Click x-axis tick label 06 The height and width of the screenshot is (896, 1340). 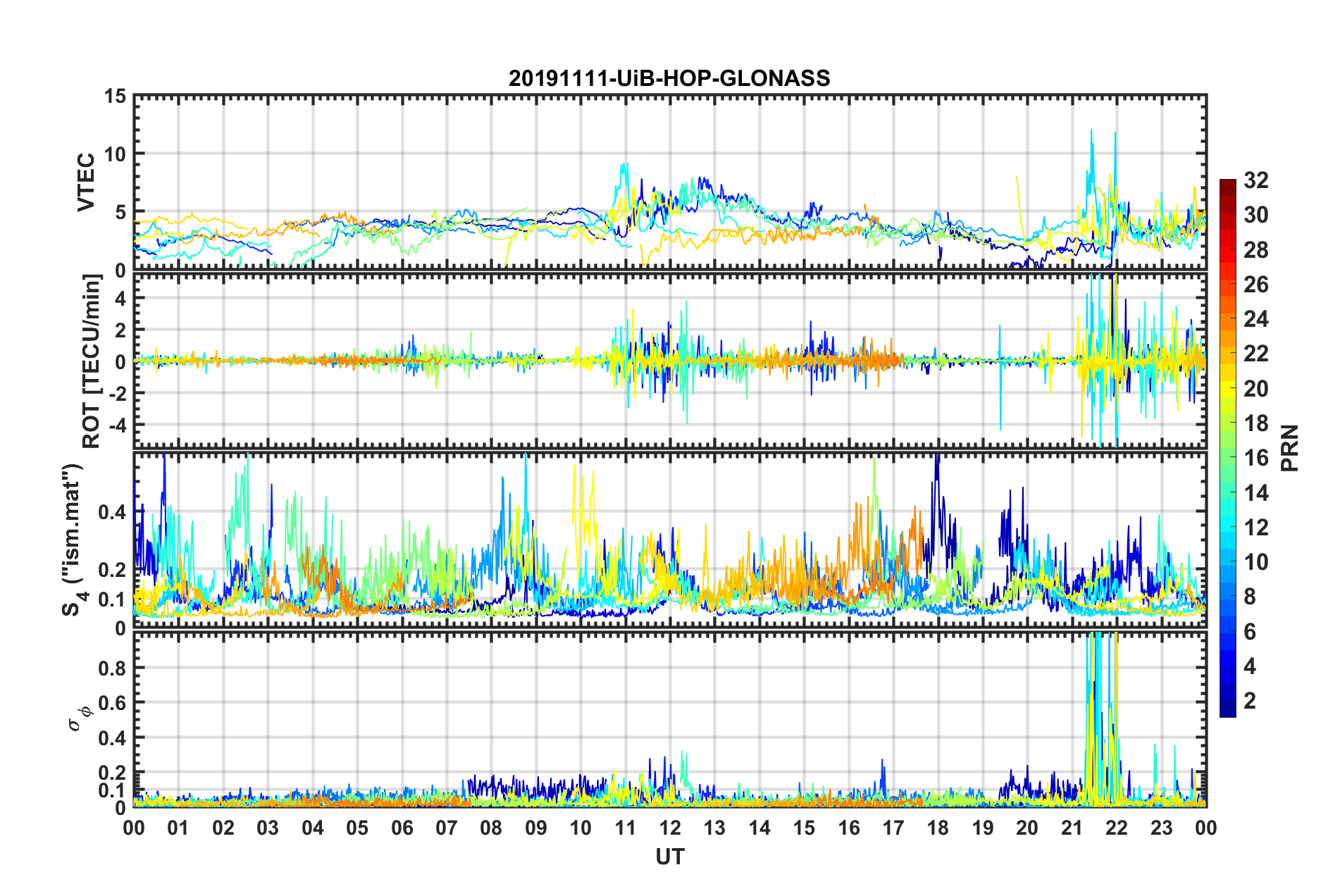click(x=402, y=828)
